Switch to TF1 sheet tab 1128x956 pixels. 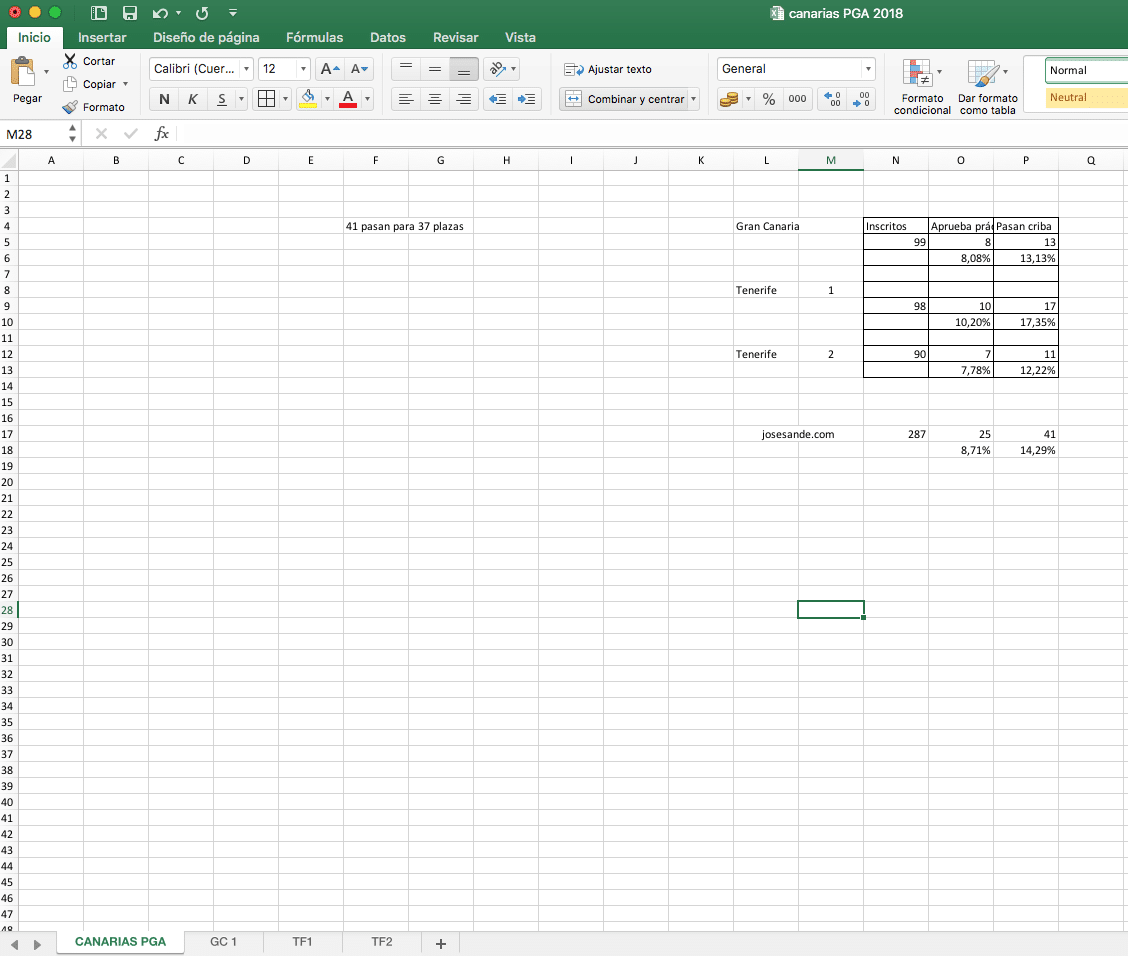click(x=302, y=942)
